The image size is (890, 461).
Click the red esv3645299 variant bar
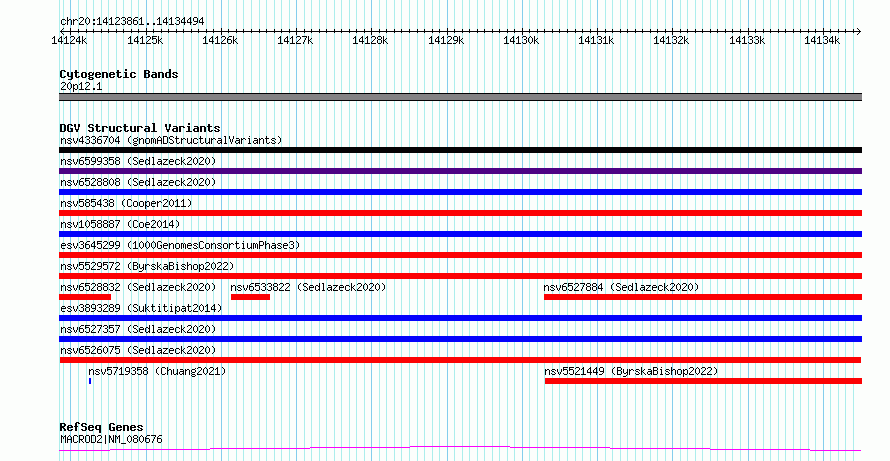pyautogui.click(x=460, y=255)
